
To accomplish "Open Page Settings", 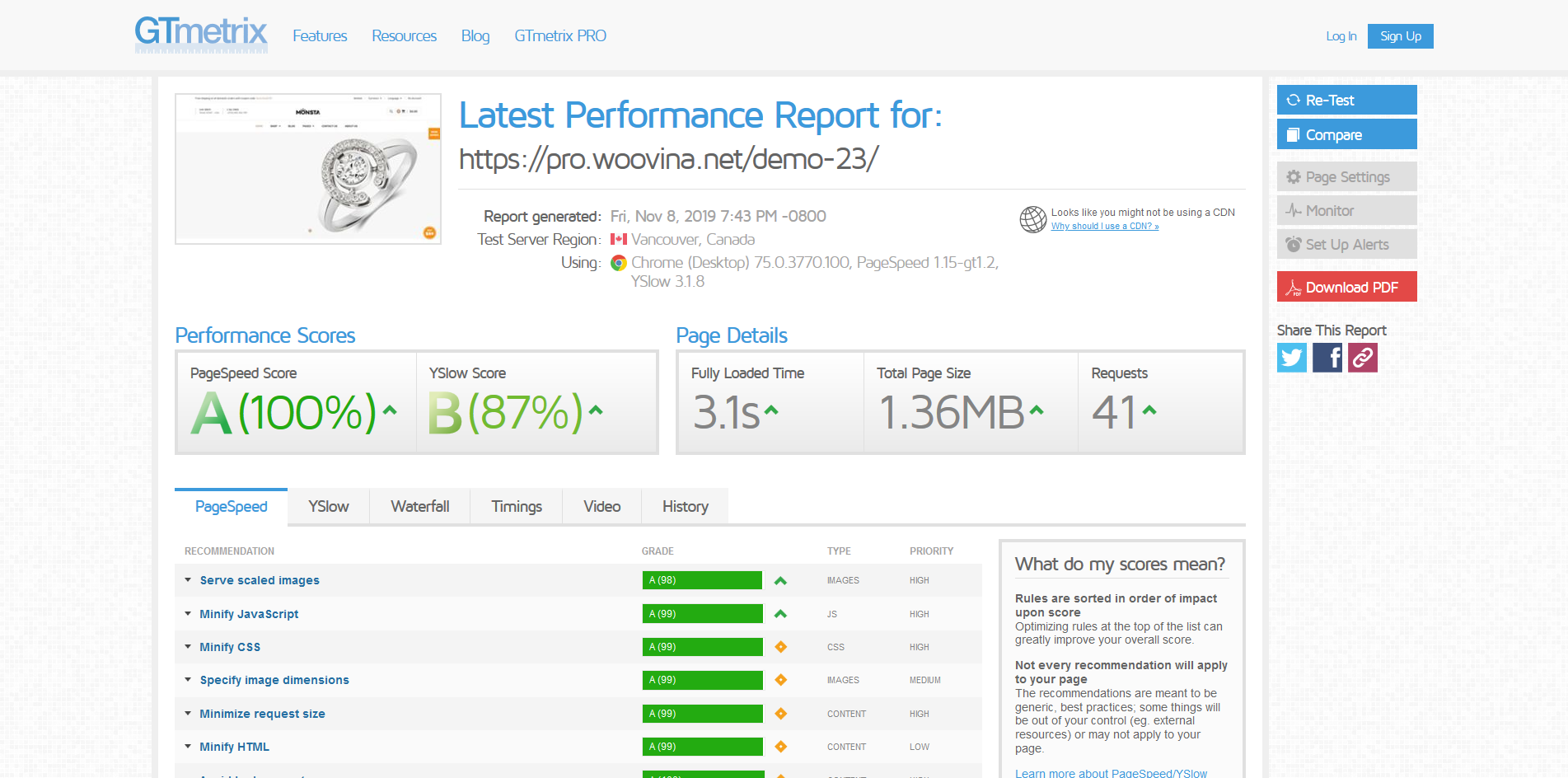I will tap(1347, 176).
